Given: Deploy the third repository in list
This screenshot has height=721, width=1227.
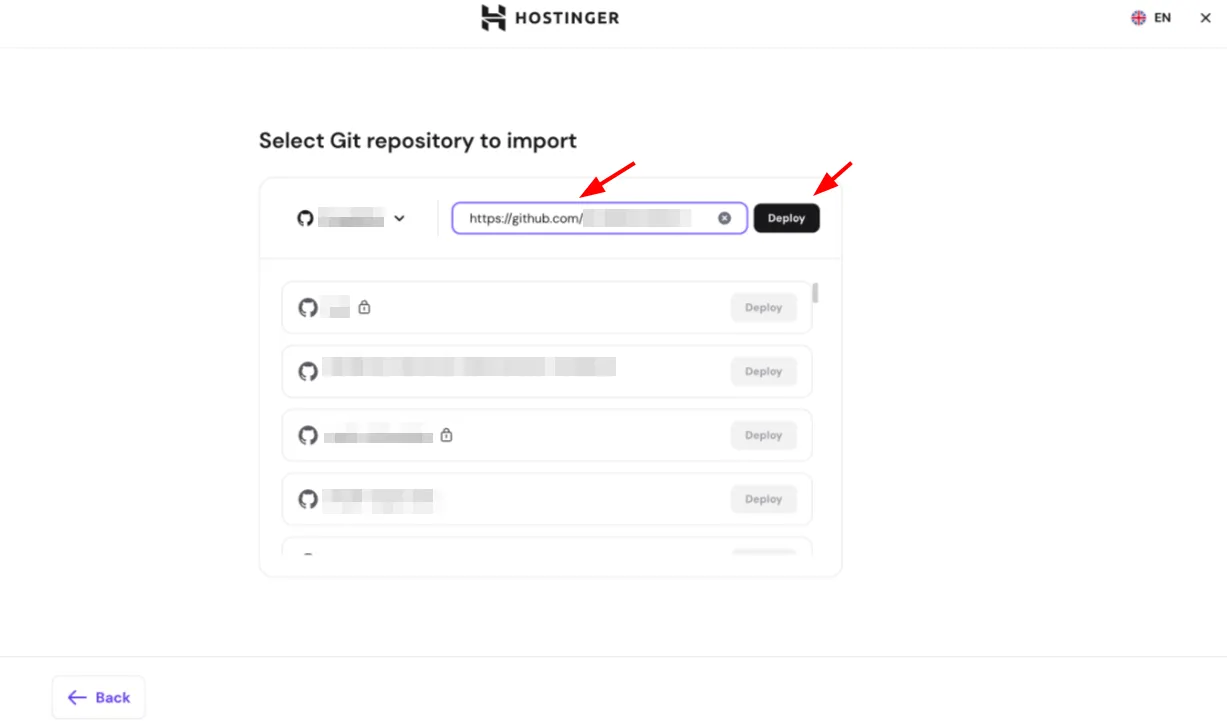Looking at the screenshot, I should tap(763, 435).
